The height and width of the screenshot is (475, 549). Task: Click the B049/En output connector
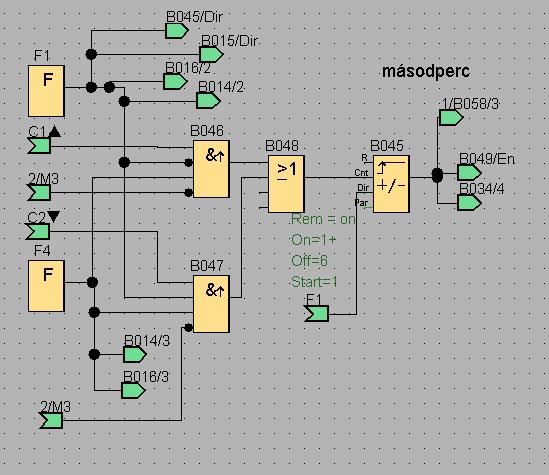[470, 173]
